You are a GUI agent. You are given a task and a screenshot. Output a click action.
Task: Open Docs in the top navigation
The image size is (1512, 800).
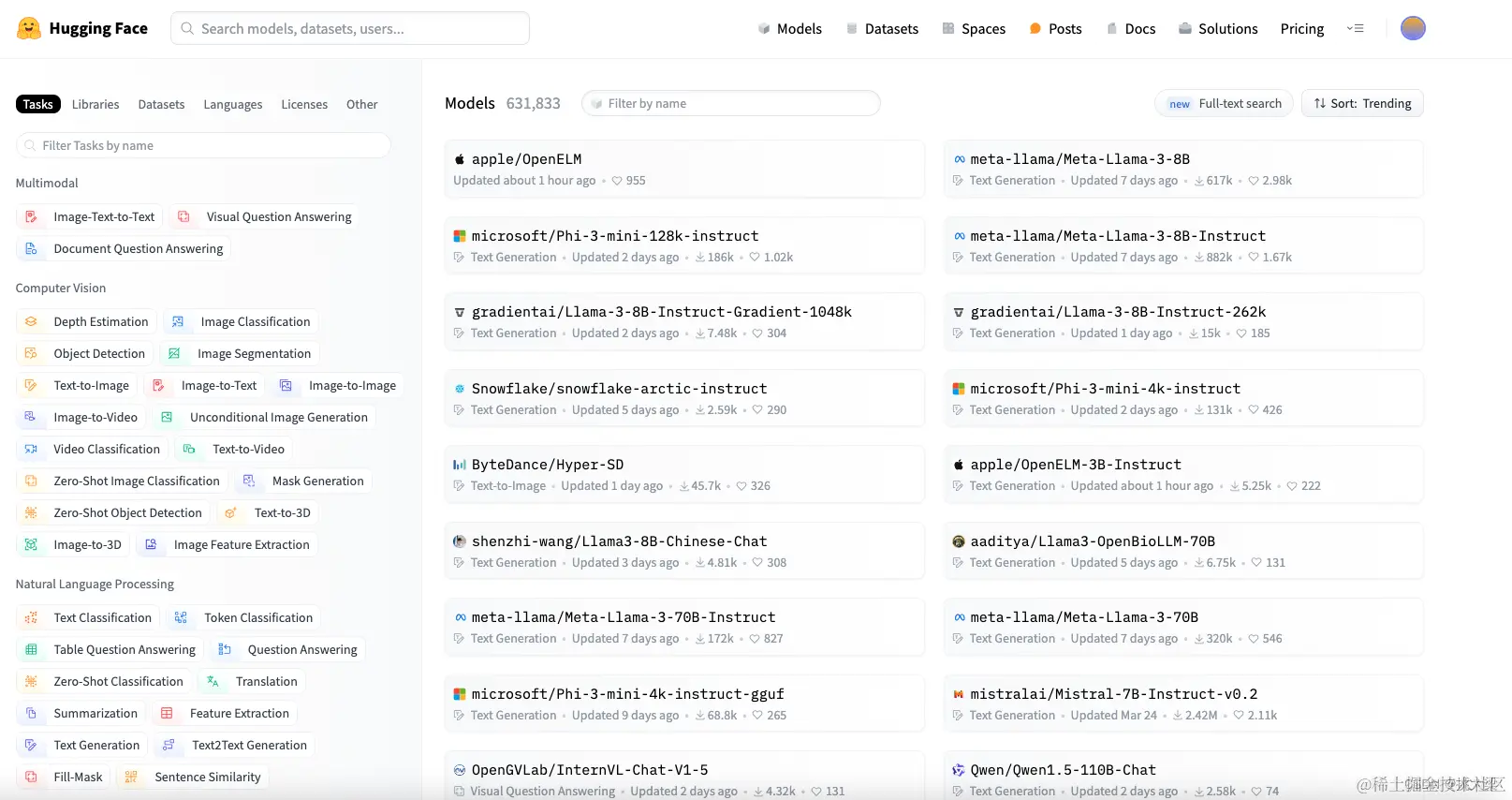(x=1131, y=28)
